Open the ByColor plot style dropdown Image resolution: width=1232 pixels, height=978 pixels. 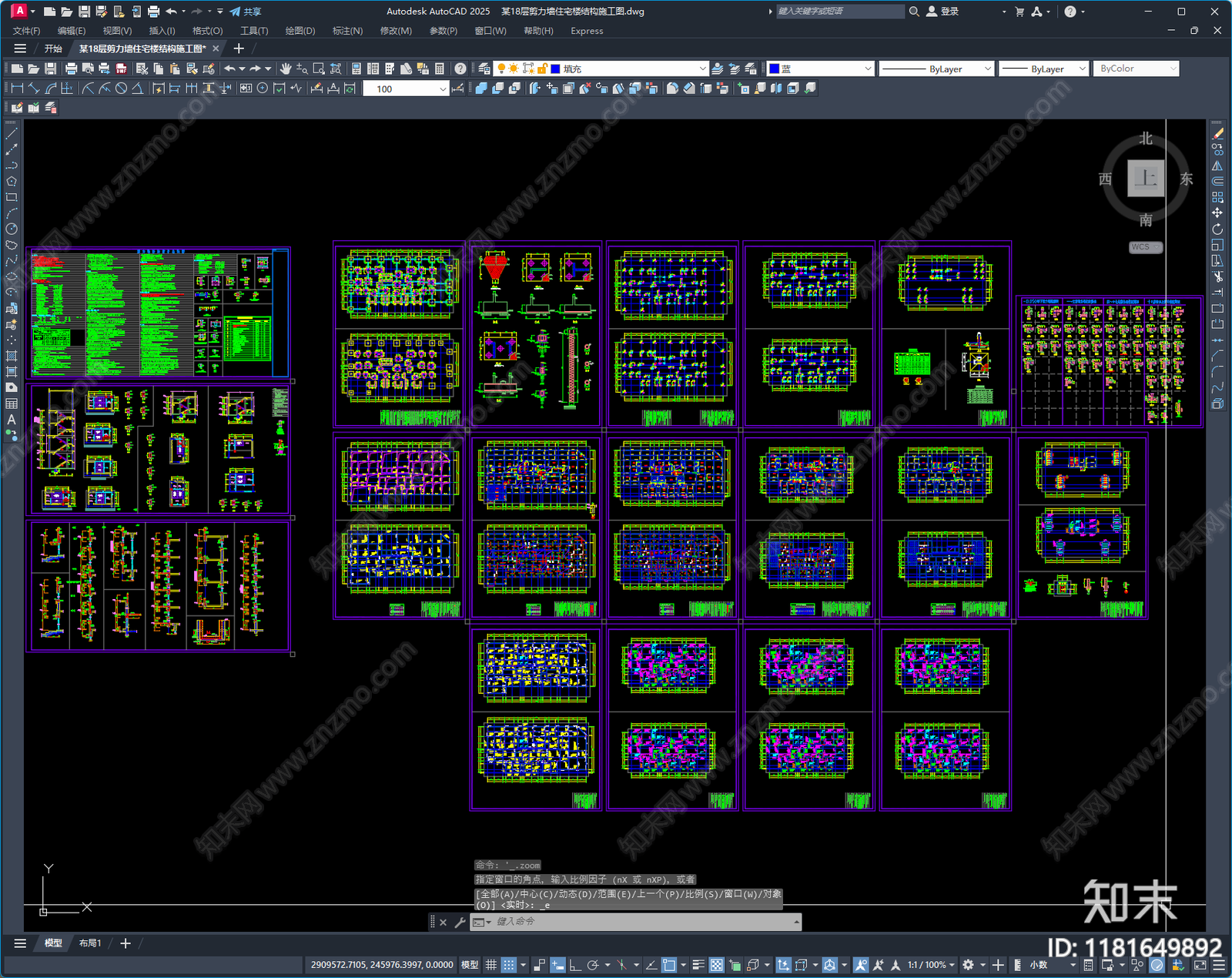point(1137,69)
